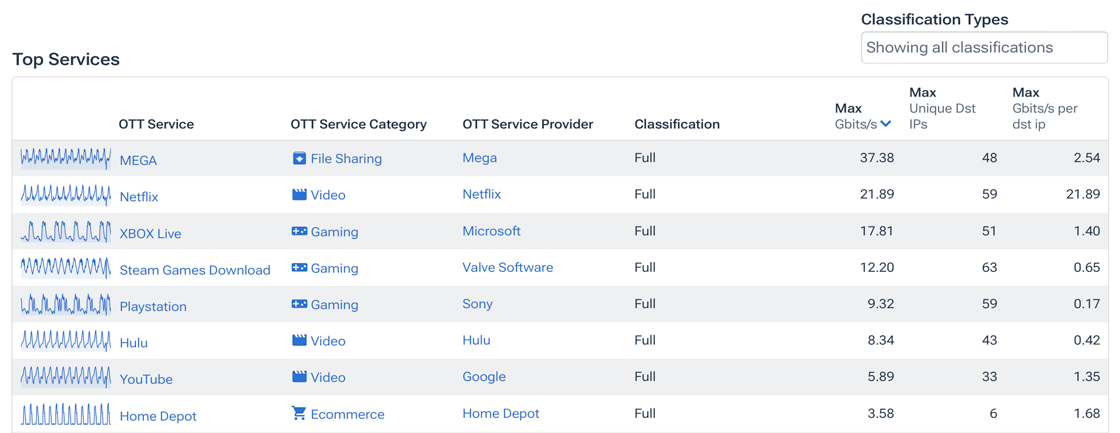
Task: Open the Netflix service link
Action: [139, 196]
